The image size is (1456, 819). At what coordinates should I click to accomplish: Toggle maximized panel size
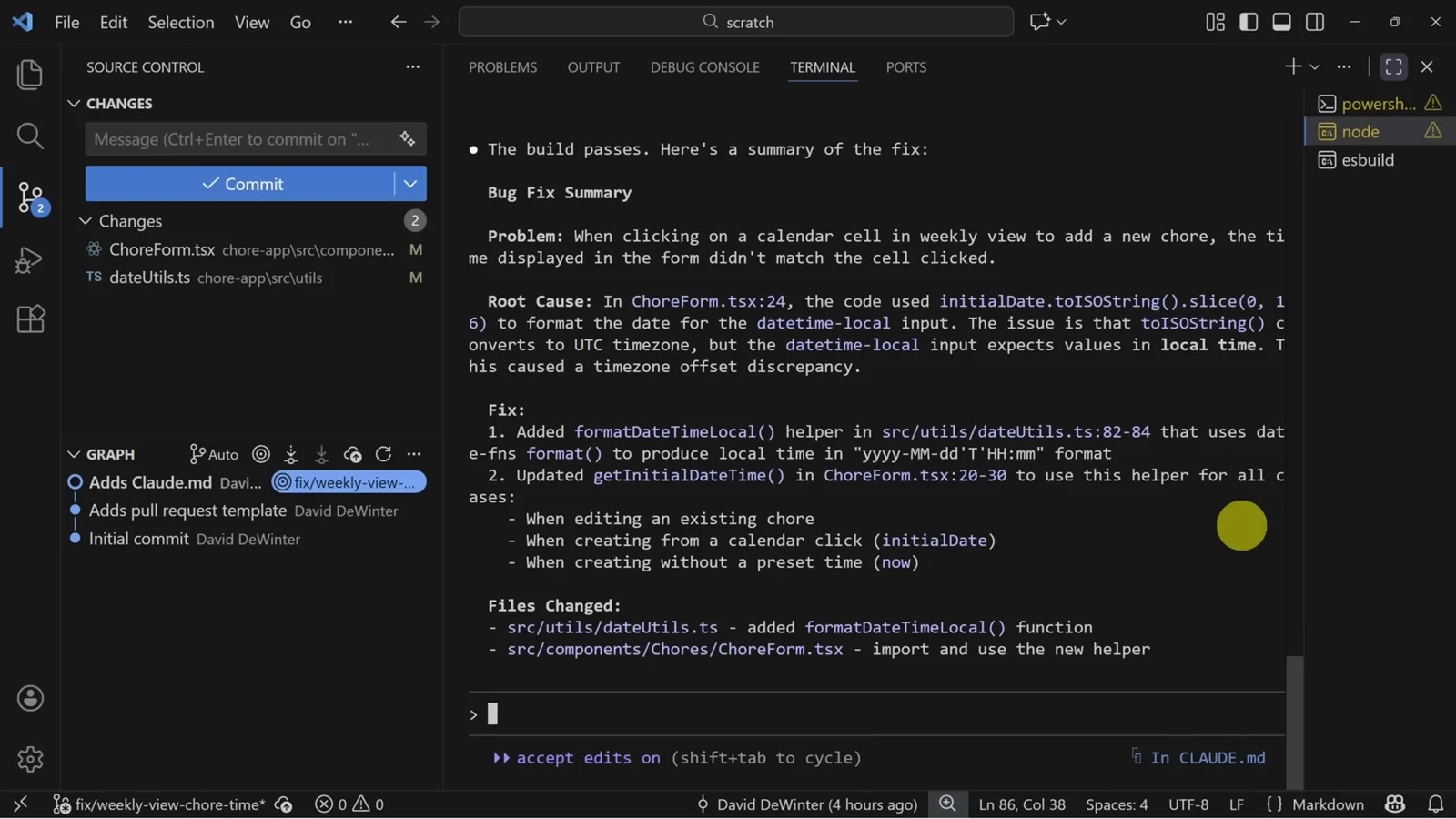1393,66
